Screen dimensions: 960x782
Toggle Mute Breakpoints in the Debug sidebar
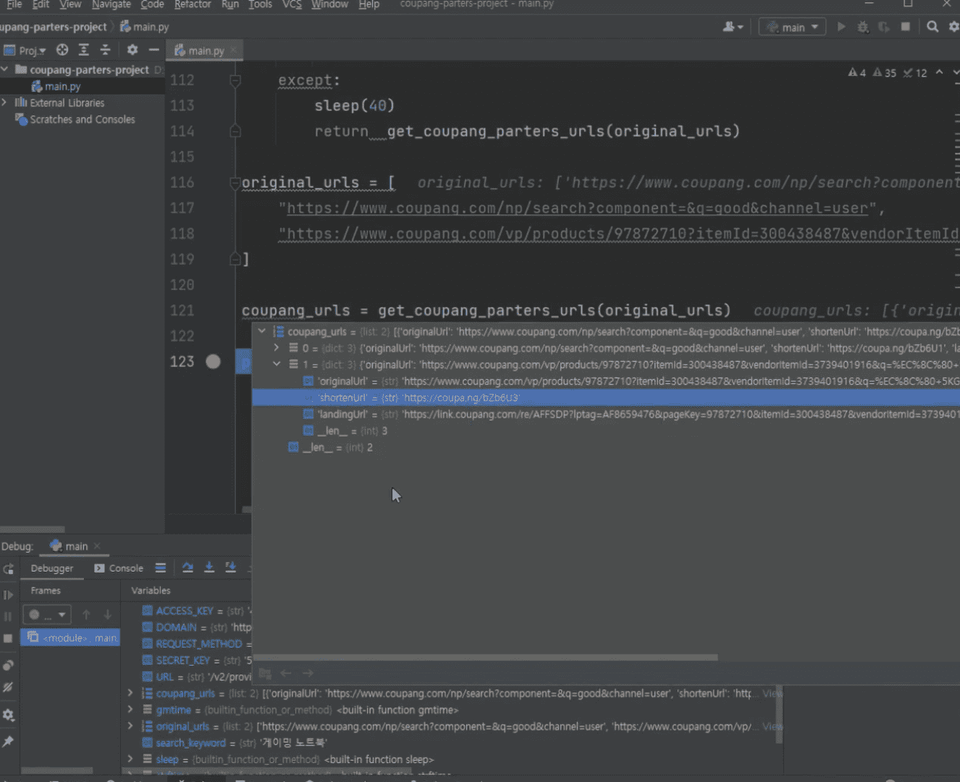tap(8, 687)
